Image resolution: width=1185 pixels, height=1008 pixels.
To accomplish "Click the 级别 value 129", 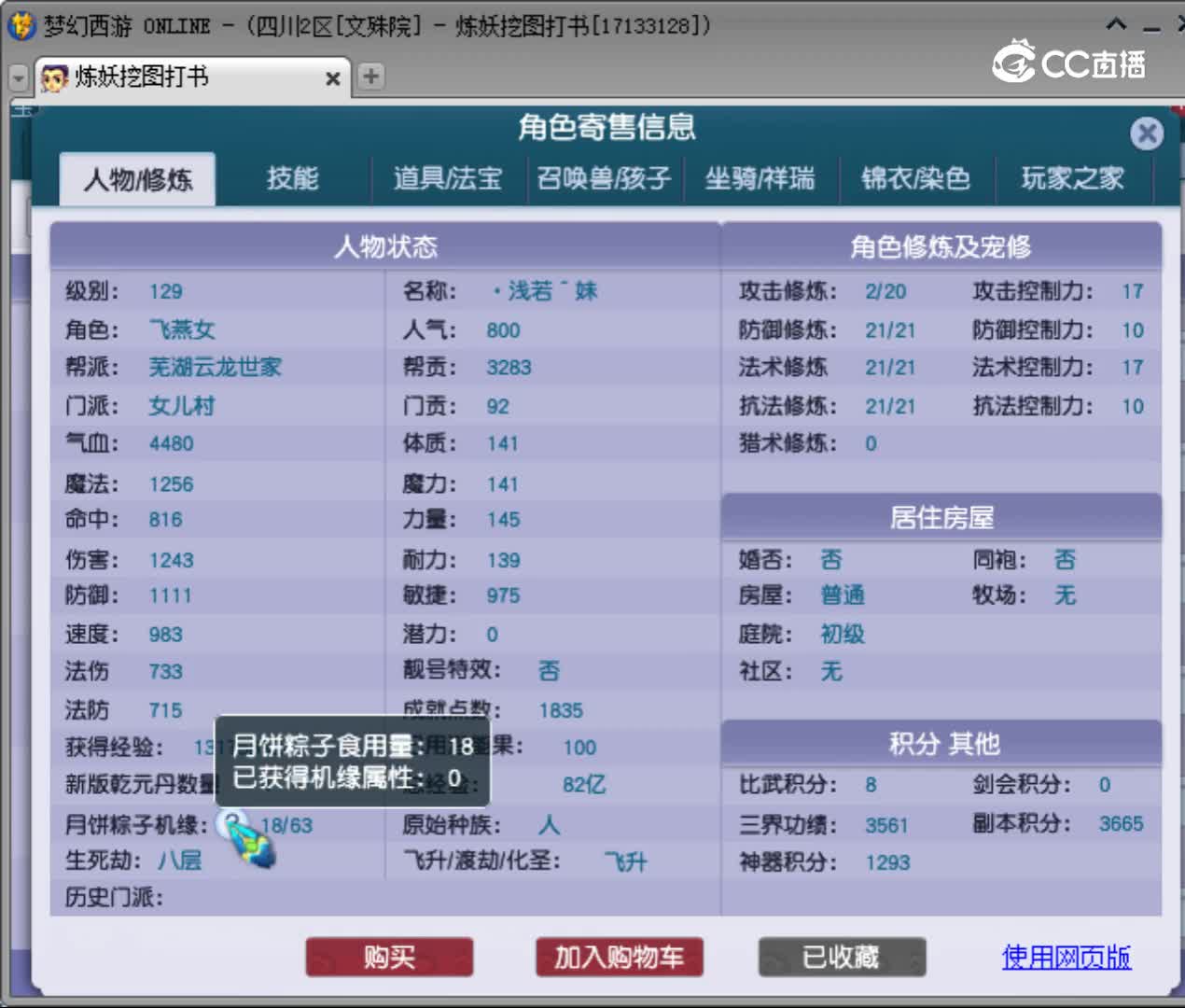I will [166, 291].
